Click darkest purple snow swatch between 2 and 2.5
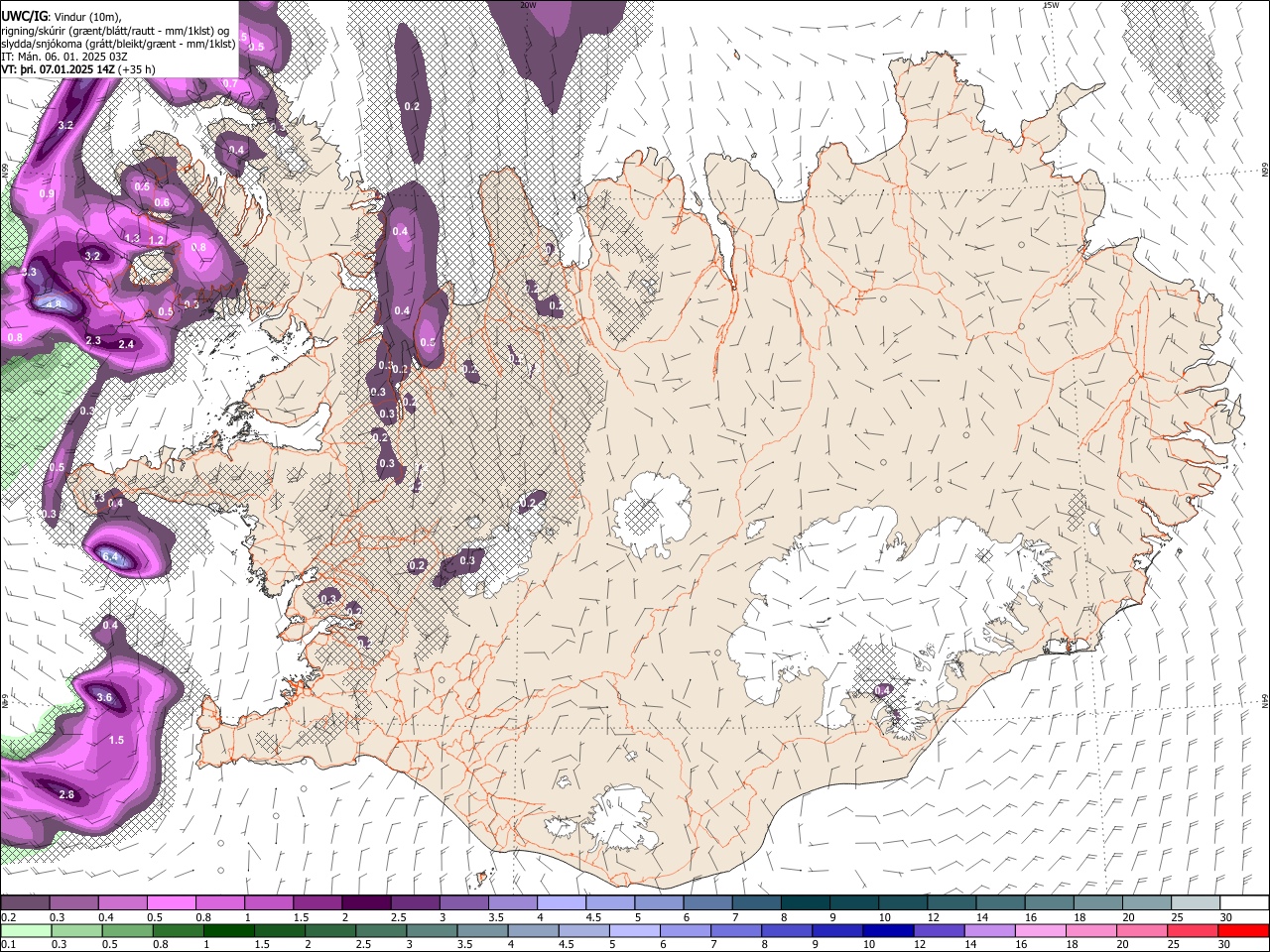 (365, 903)
